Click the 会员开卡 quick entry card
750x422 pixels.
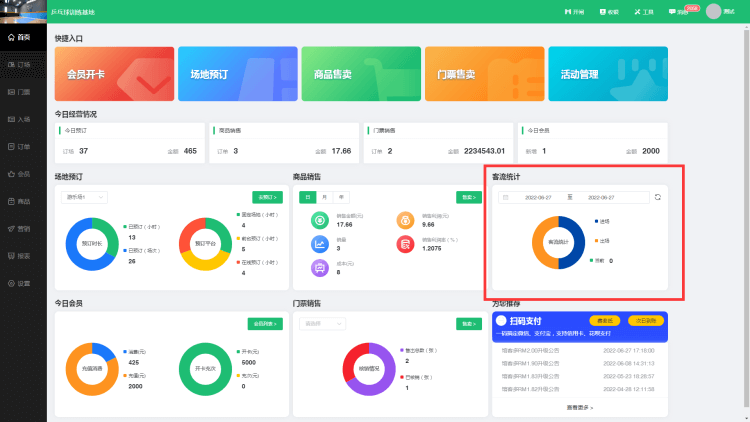(114, 73)
